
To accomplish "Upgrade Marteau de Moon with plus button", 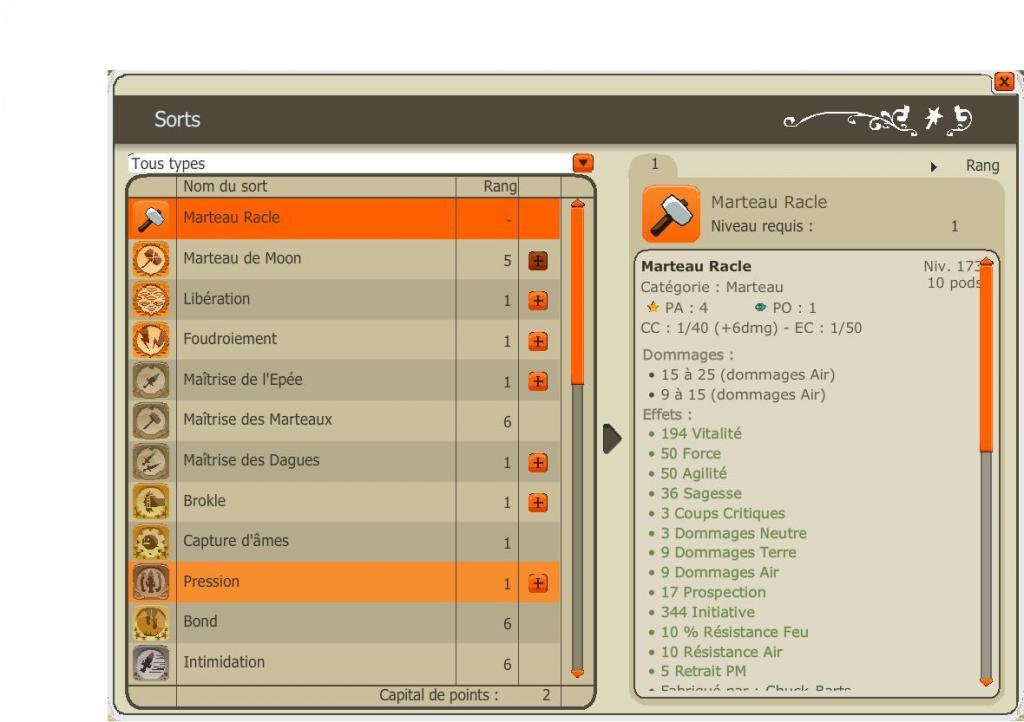I will 537,261.
